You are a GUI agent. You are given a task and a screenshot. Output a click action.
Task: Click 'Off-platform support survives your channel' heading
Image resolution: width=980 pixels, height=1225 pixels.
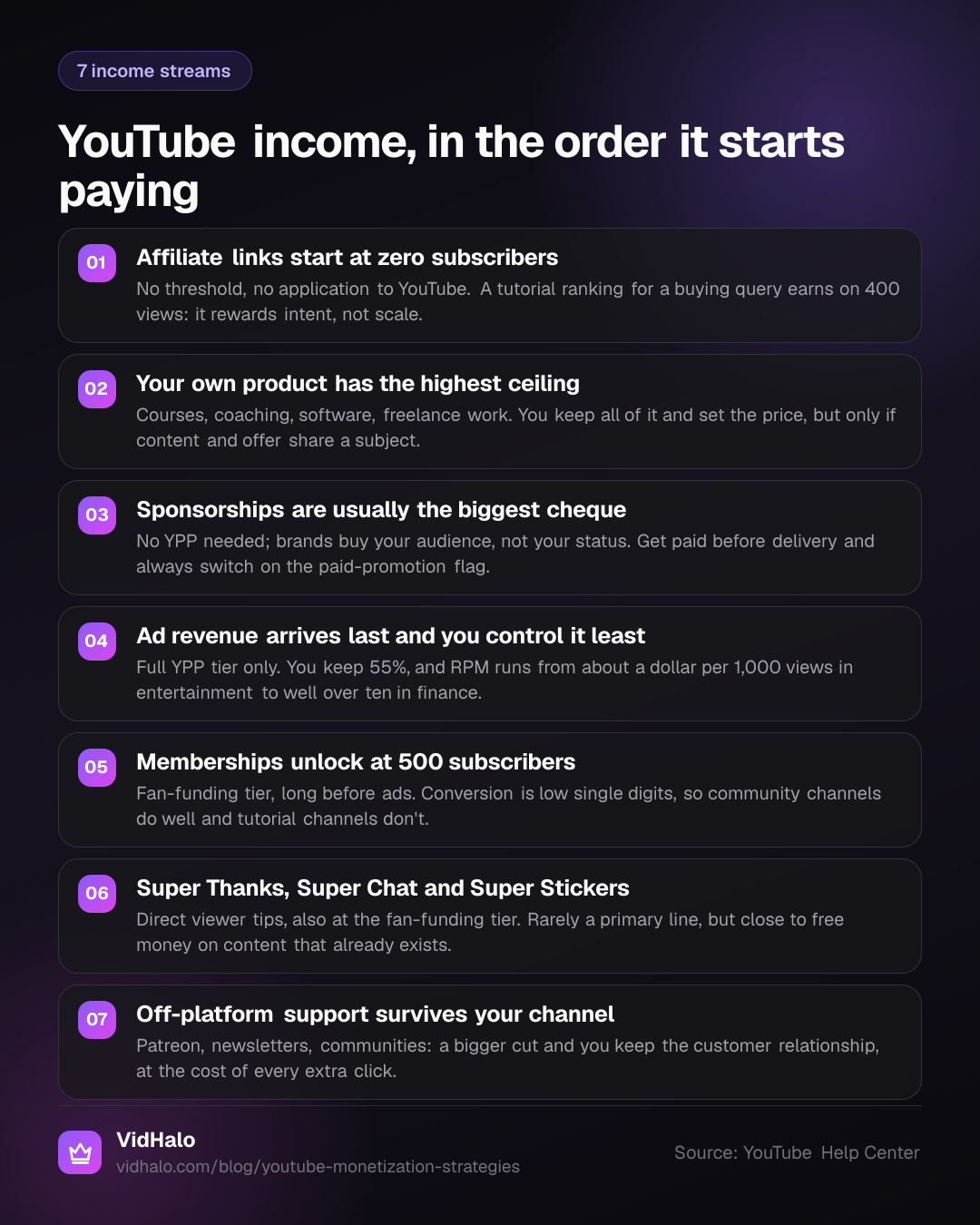(376, 1014)
